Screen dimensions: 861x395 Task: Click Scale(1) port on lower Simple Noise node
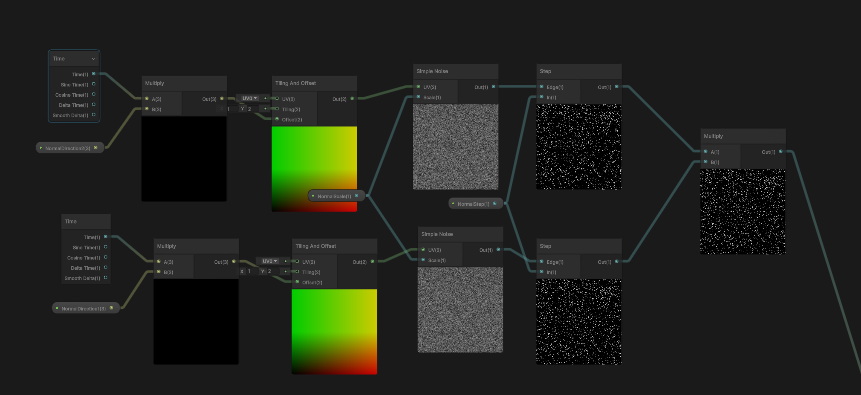[423, 260]
